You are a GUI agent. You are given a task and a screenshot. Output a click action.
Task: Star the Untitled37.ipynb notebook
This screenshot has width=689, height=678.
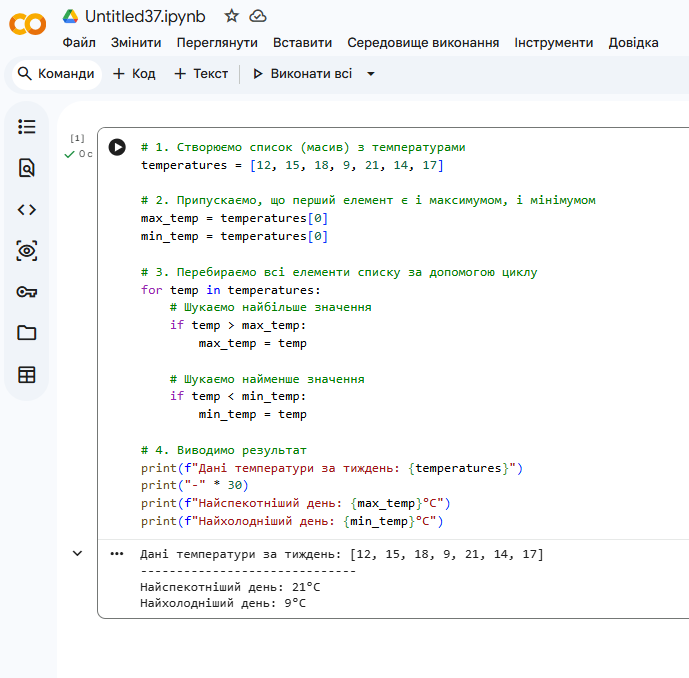pos(231,16)
